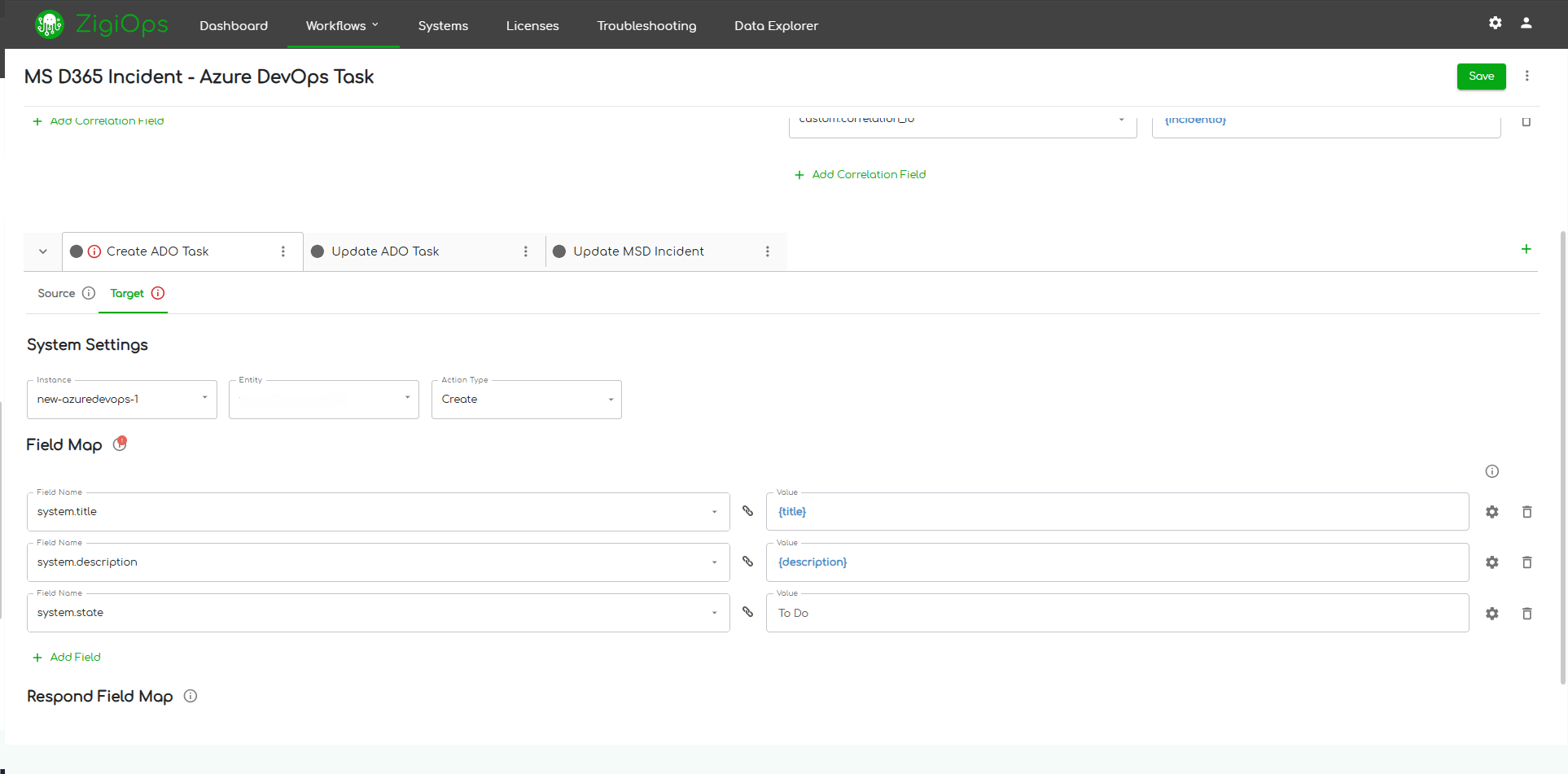Edit the {description} value field
Screen dimensions: 1568x774
[1117, 562]
